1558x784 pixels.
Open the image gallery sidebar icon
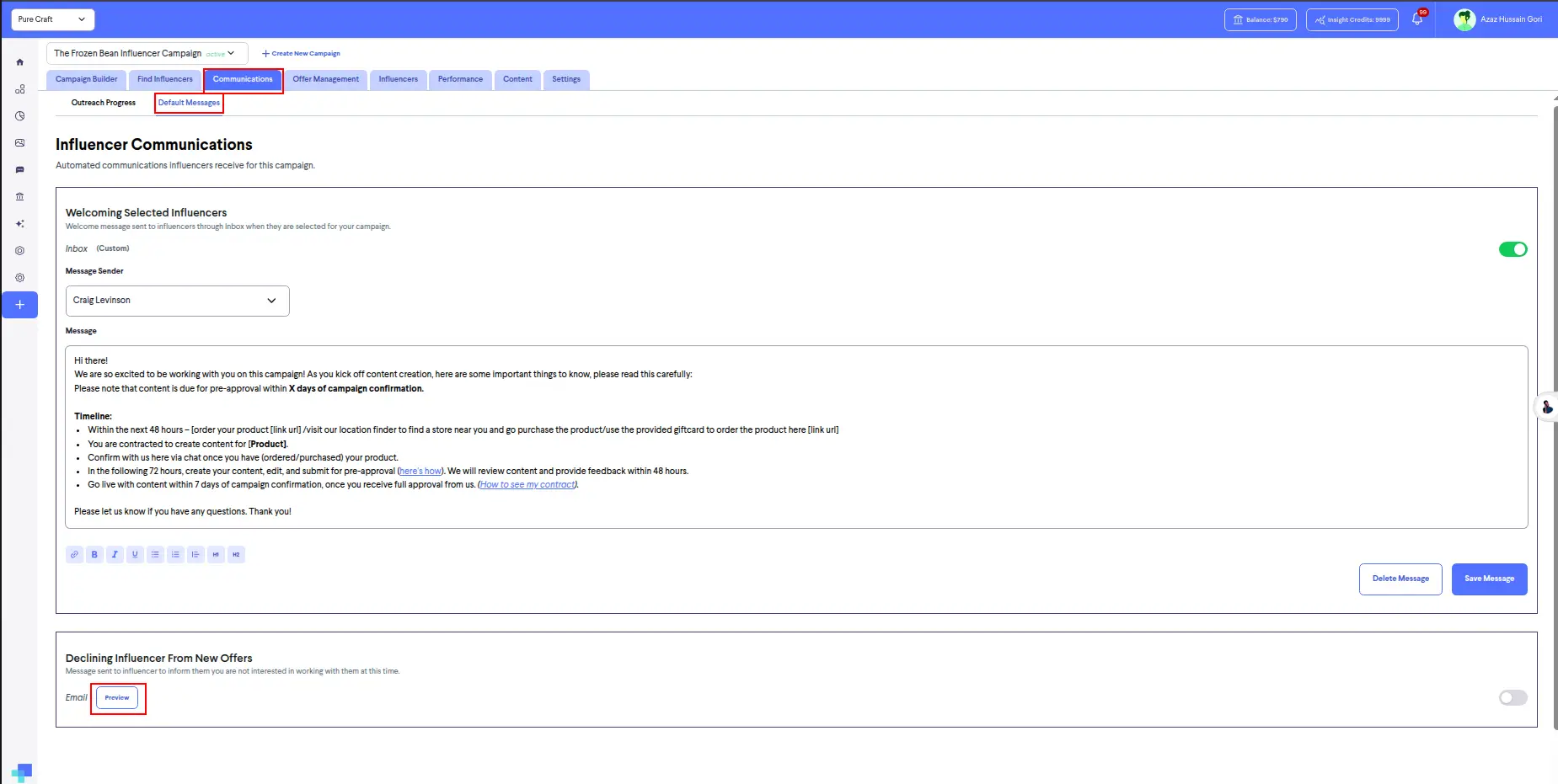[19, 143]
